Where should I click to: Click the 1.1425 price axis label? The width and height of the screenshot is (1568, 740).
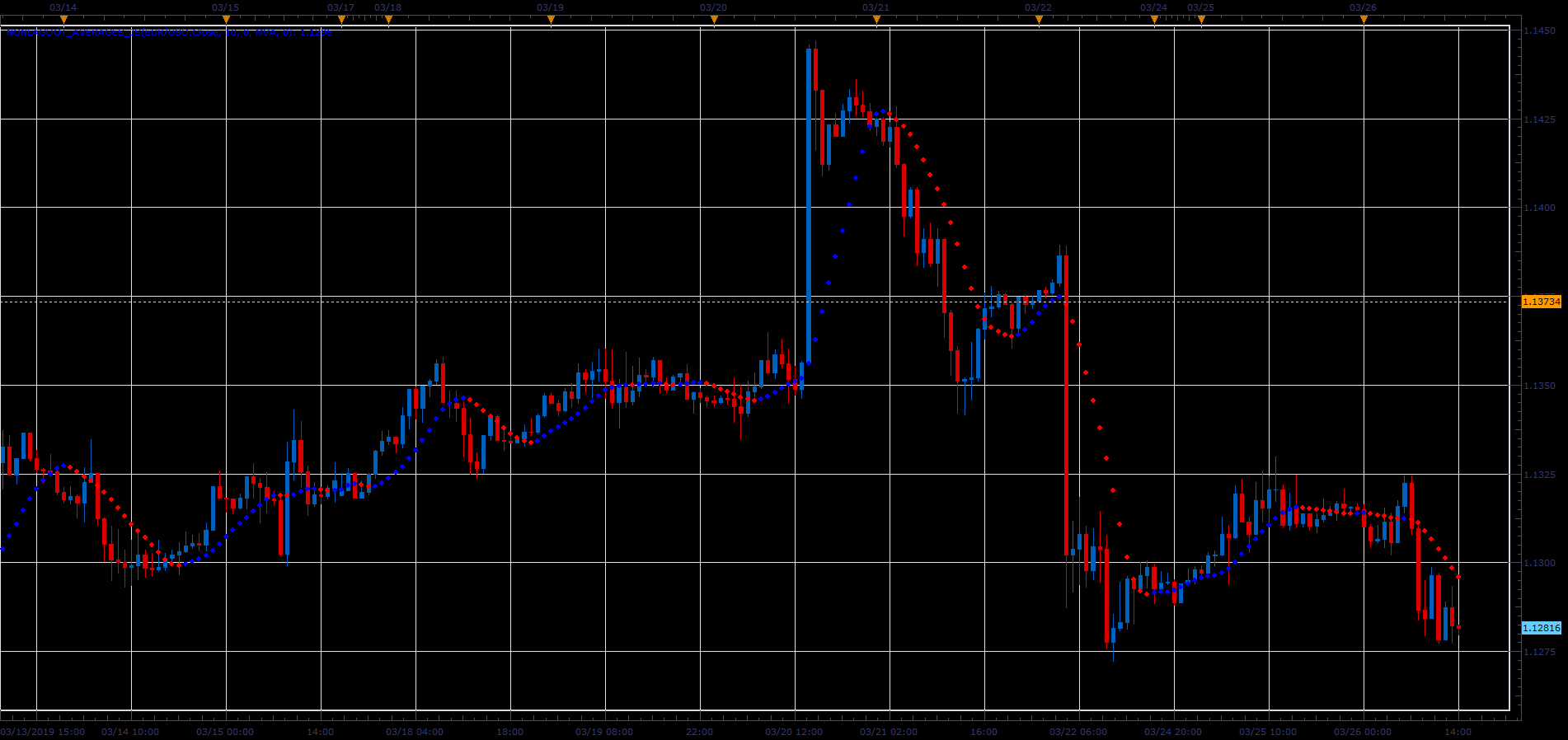(x=1539, y=119)
